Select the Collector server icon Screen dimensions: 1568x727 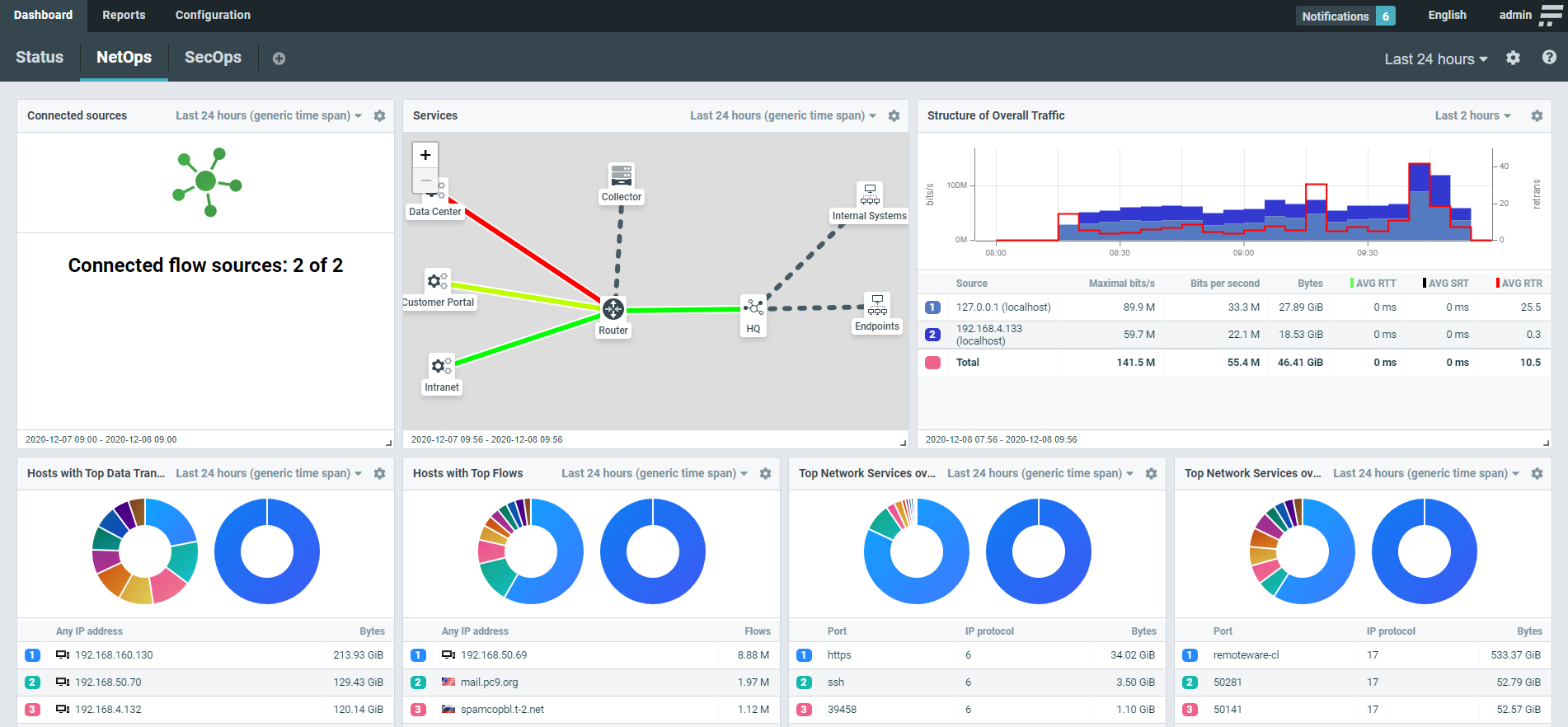click(x=622, y=175)
